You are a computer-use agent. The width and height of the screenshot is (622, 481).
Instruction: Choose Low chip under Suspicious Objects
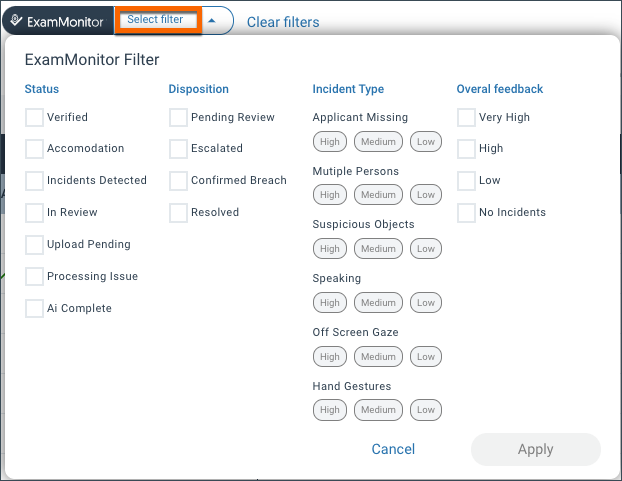(x=426, y=249)
